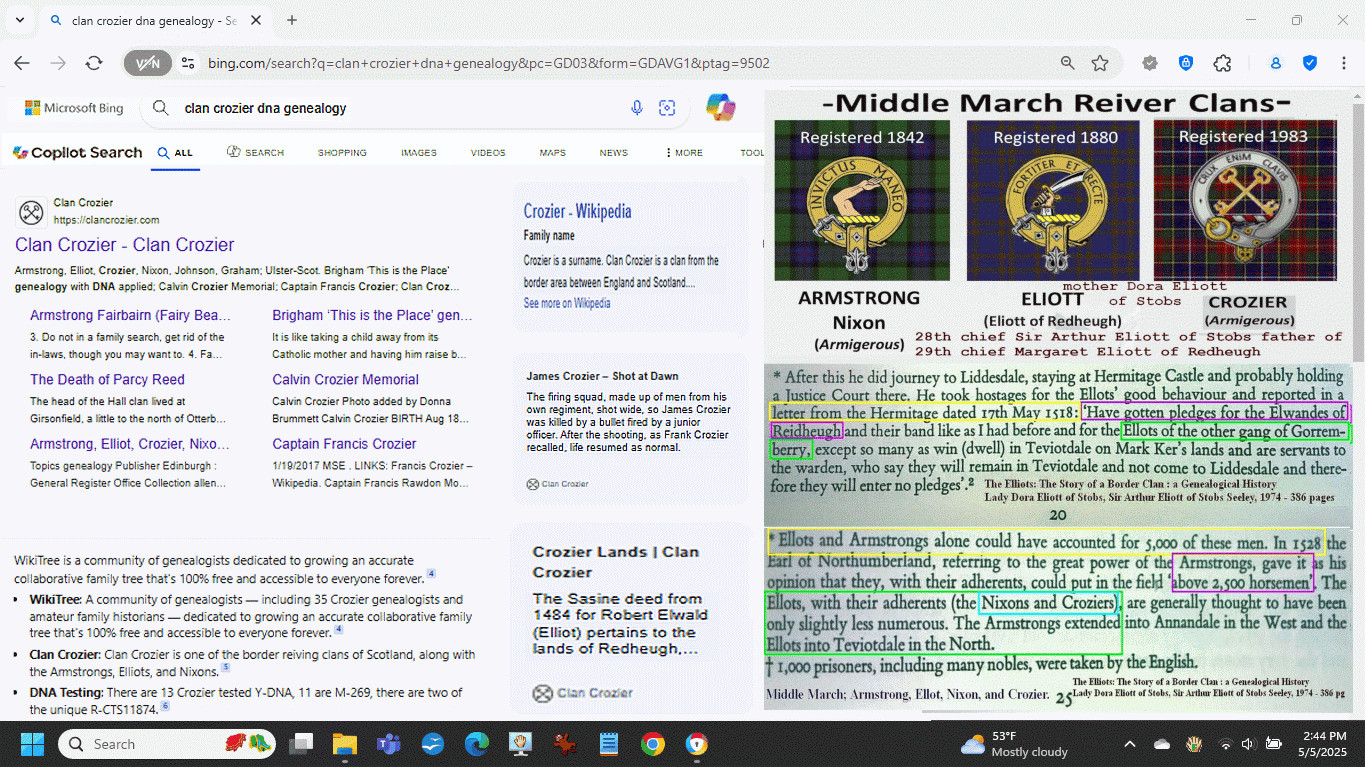The image size is (1365, 767).
Task: Bookmark this page with the star icon
Action: point(1100,63)
